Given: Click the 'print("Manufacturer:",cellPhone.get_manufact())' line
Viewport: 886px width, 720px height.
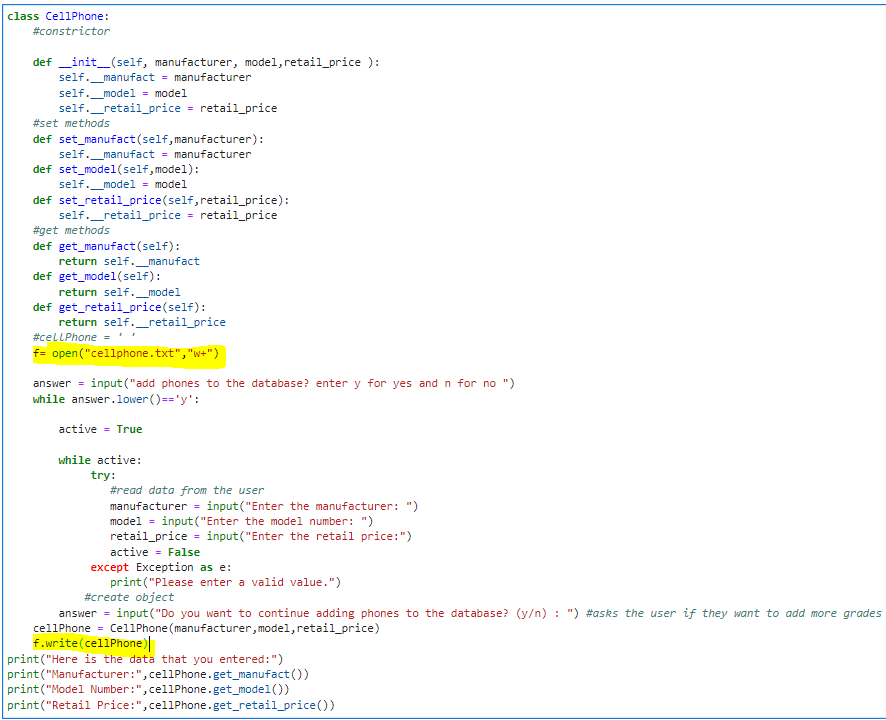Looking at the screenshot, I should click(158, 674).
